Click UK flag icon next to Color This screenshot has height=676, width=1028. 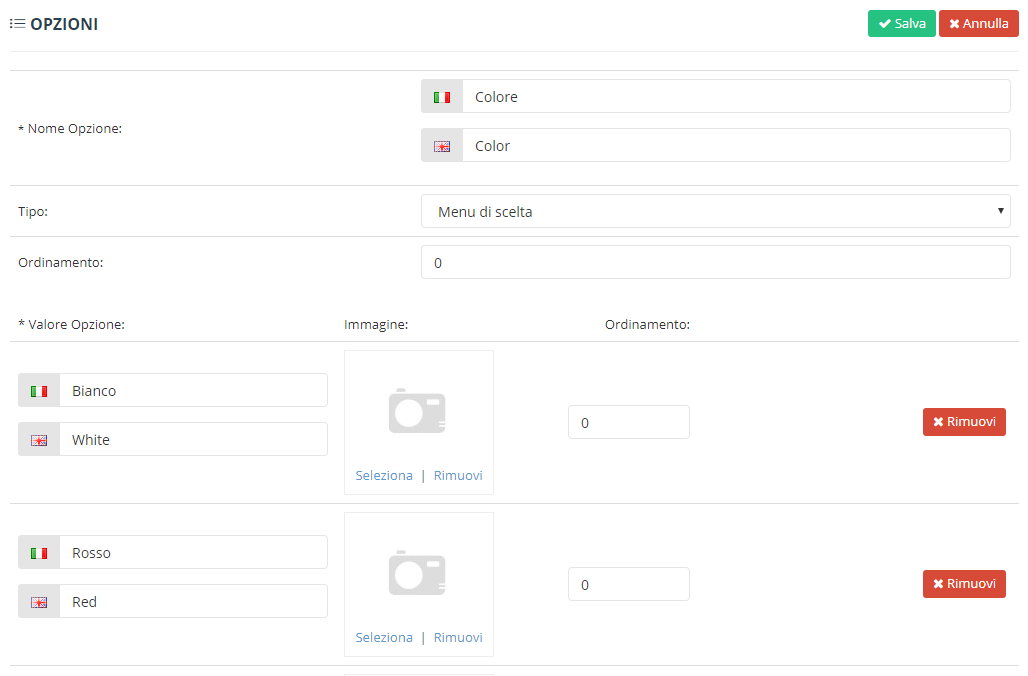coord(442,146)
